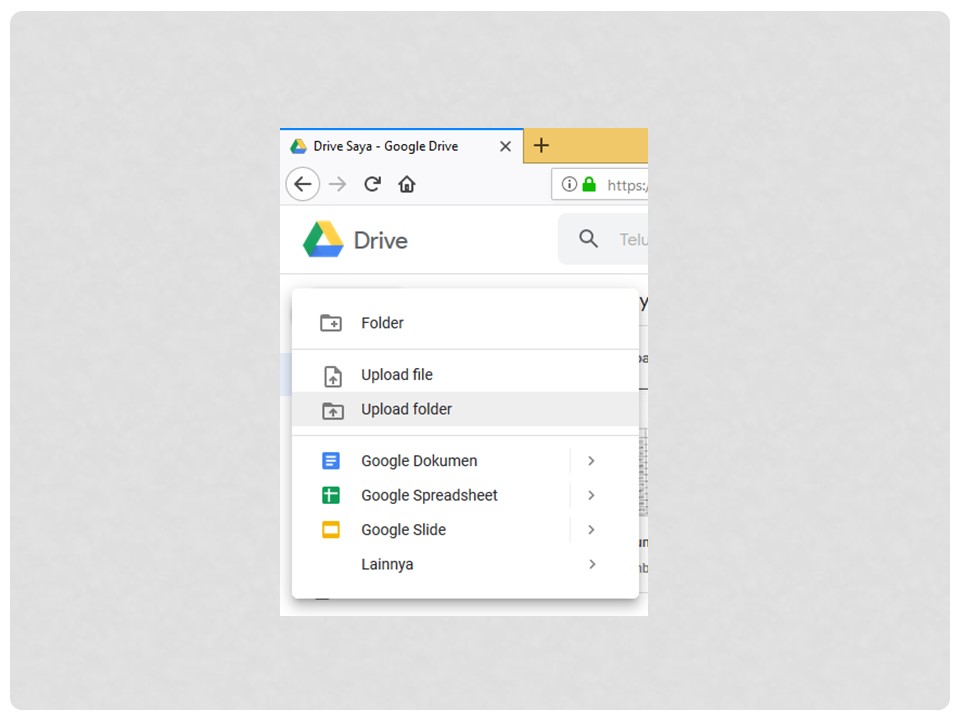960x720 pixels.
Task: Expand the Lainnya submenu arrow
Action: (591, 564)
